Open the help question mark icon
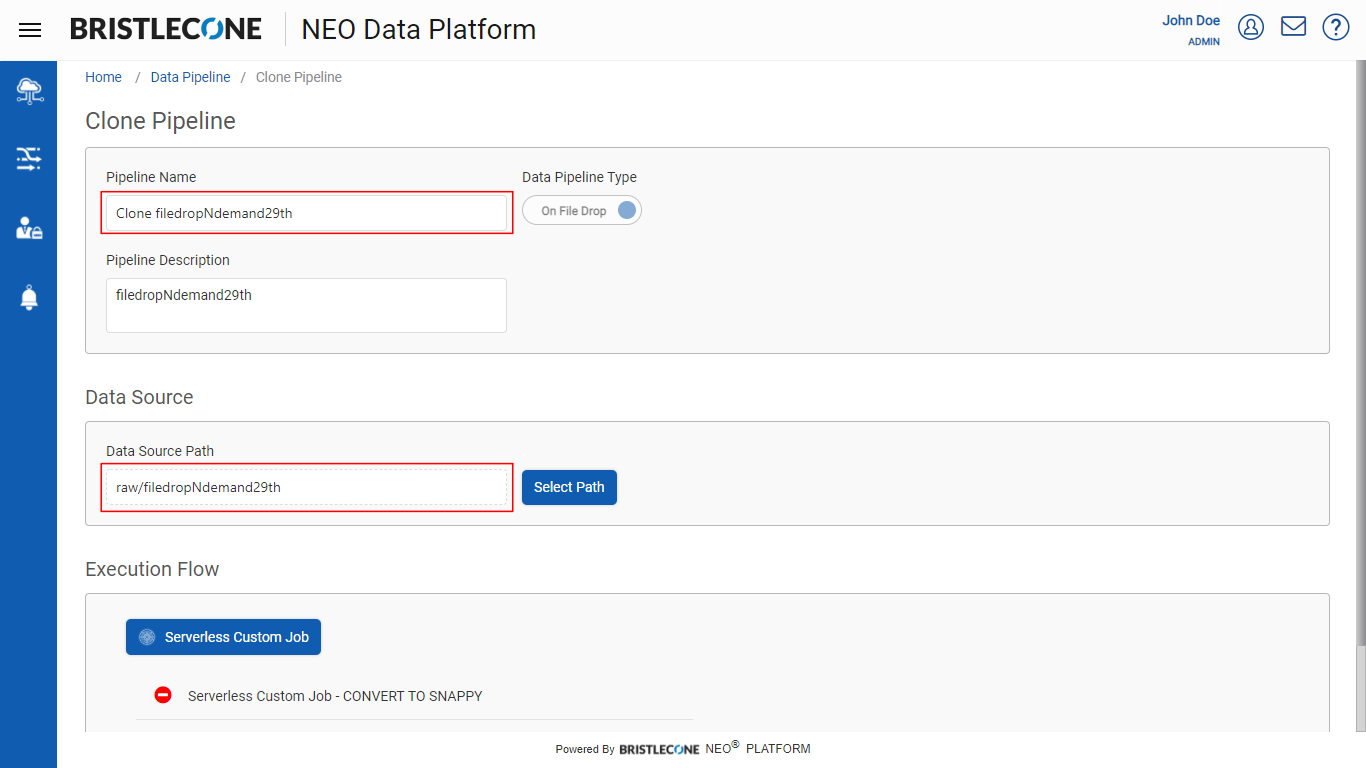Screen dimensions: 1366x768 point(1336,27)
